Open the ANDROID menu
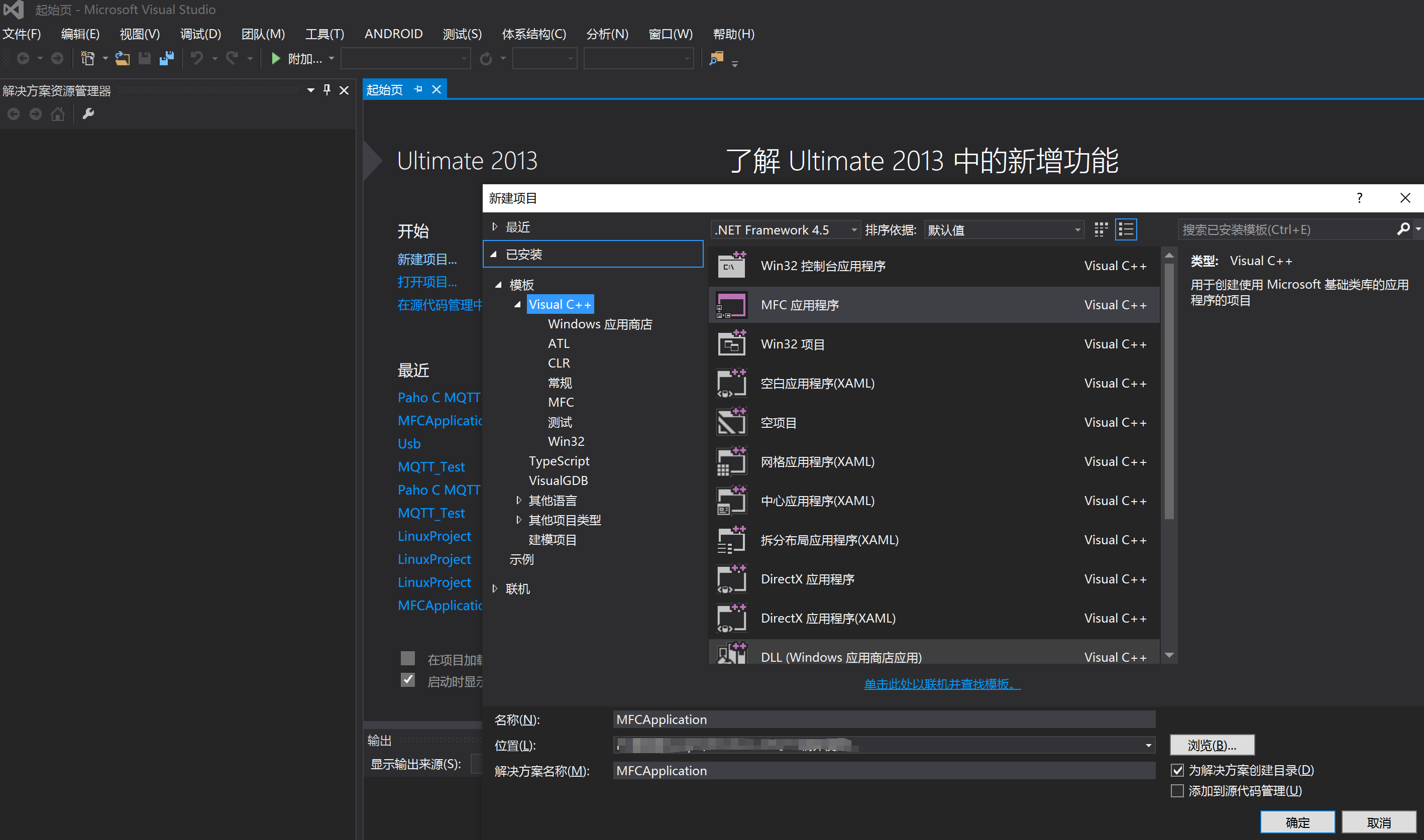This screenshot has height=840, width=1424. [393, 34]
